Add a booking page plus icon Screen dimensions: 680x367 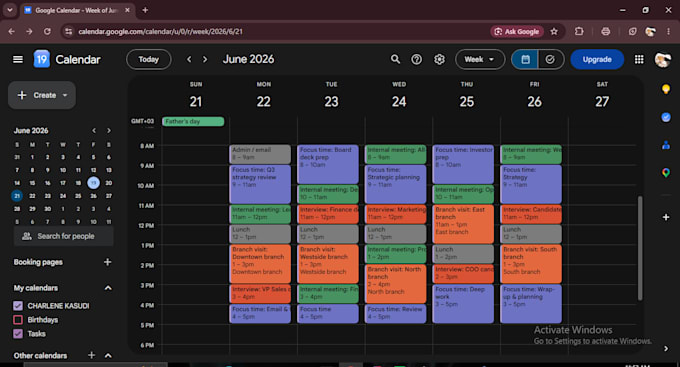(108, 262)
